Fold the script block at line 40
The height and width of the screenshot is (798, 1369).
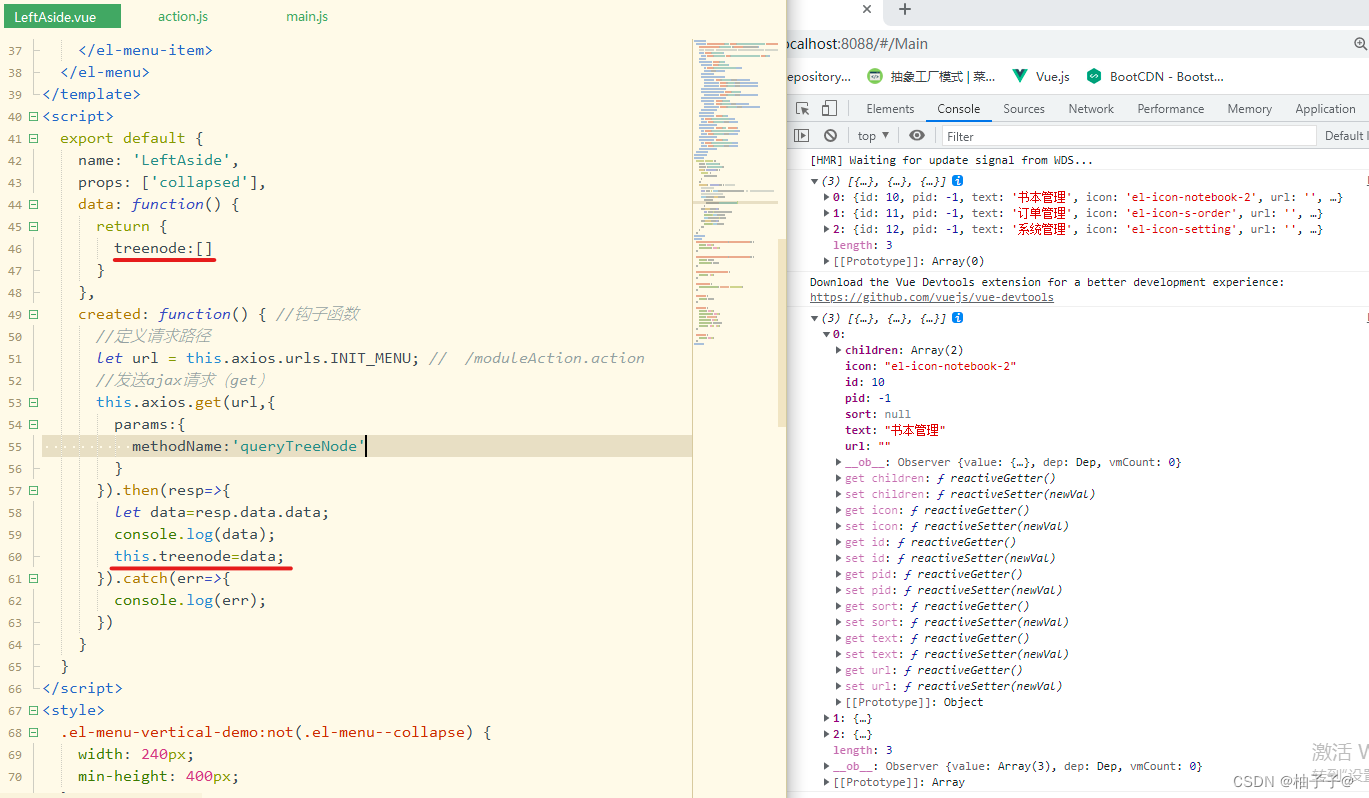point(33,116)
